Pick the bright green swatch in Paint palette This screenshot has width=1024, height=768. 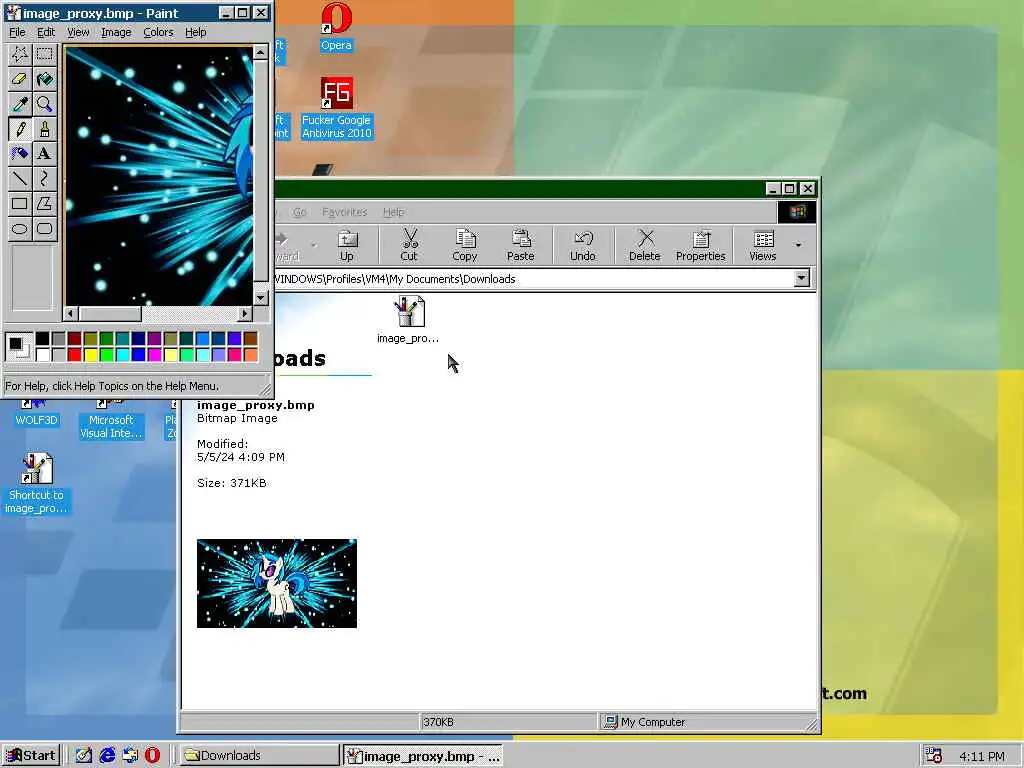(x=106, y=355)
